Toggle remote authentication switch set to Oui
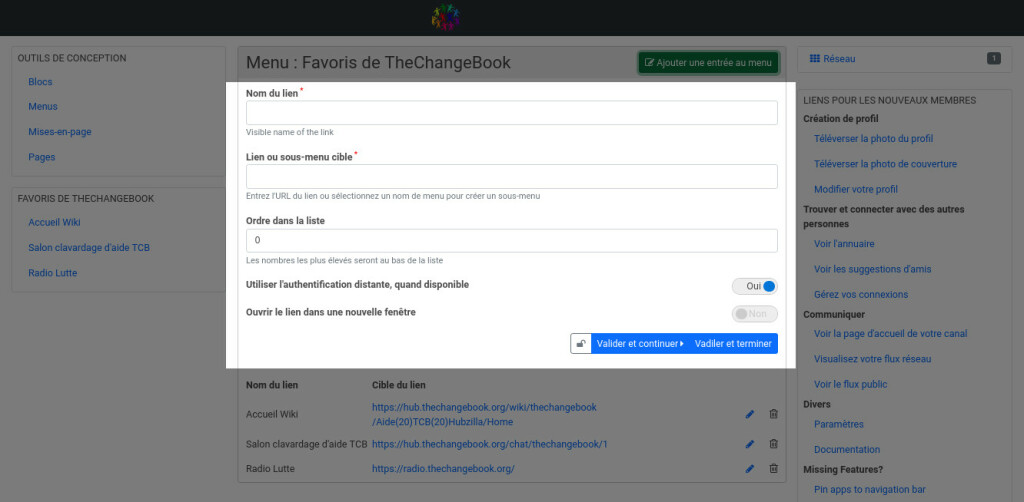This screenshot has height=502, width=1024. point(754,286)
